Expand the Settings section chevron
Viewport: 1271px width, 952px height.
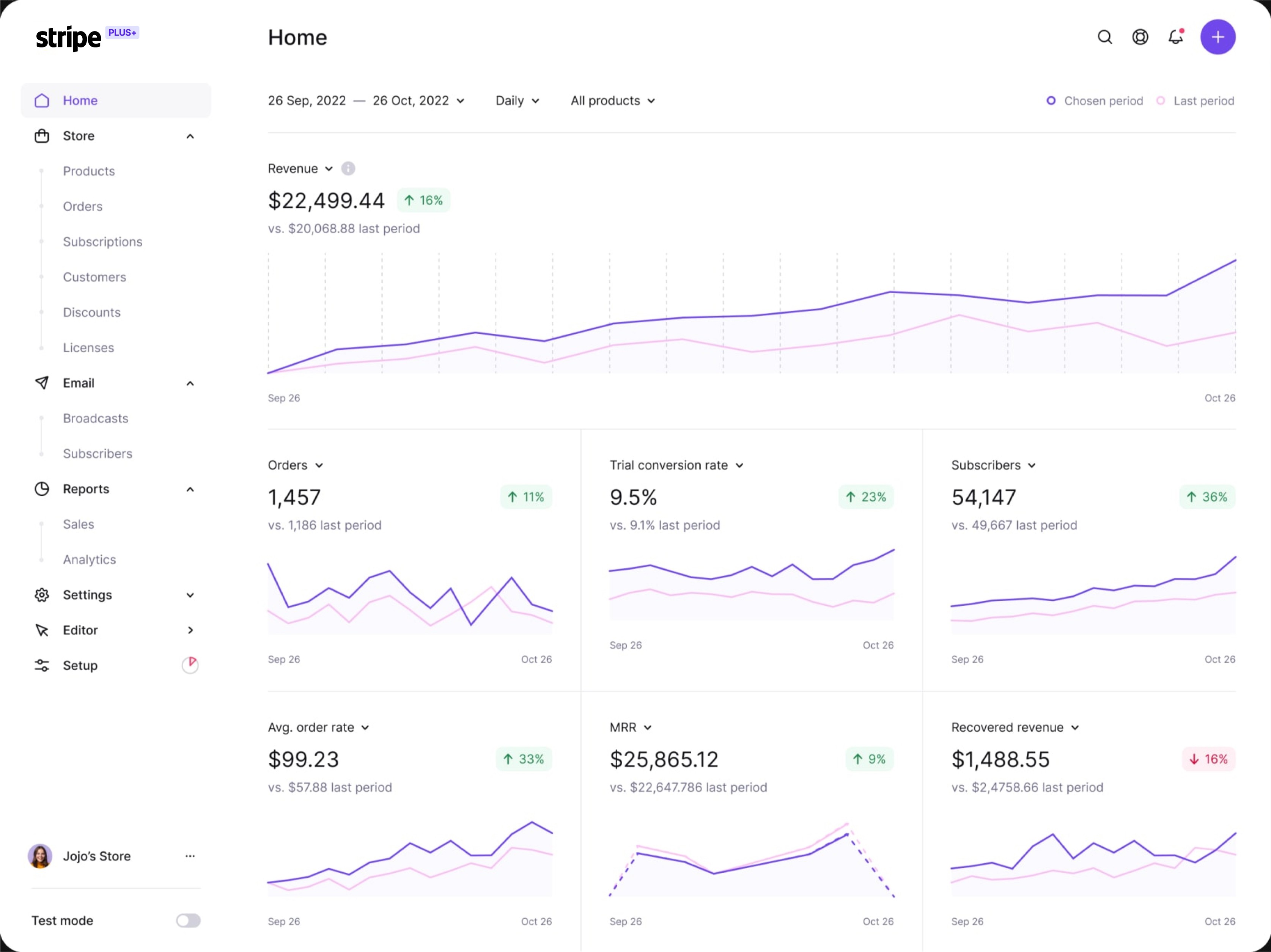(x=190, y=595)
